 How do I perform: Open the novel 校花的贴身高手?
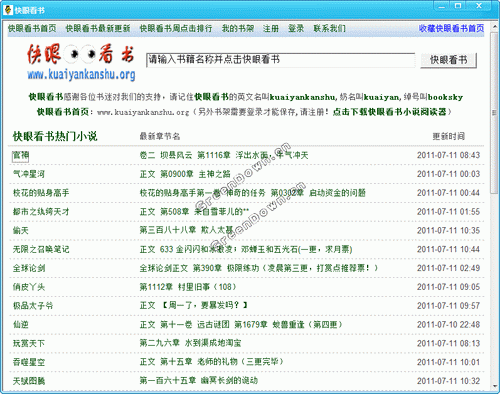pyautogui.click(x=41, y=193)
